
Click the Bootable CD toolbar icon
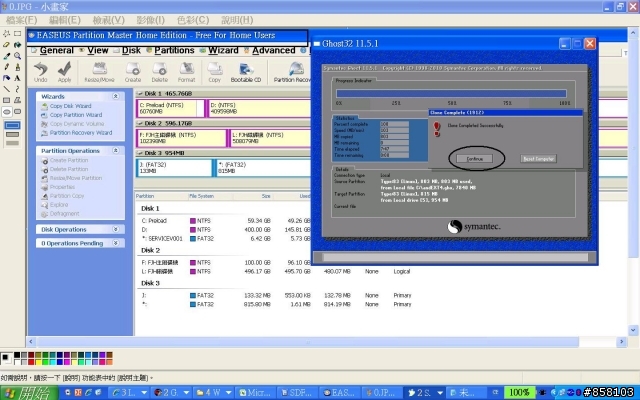246,72
